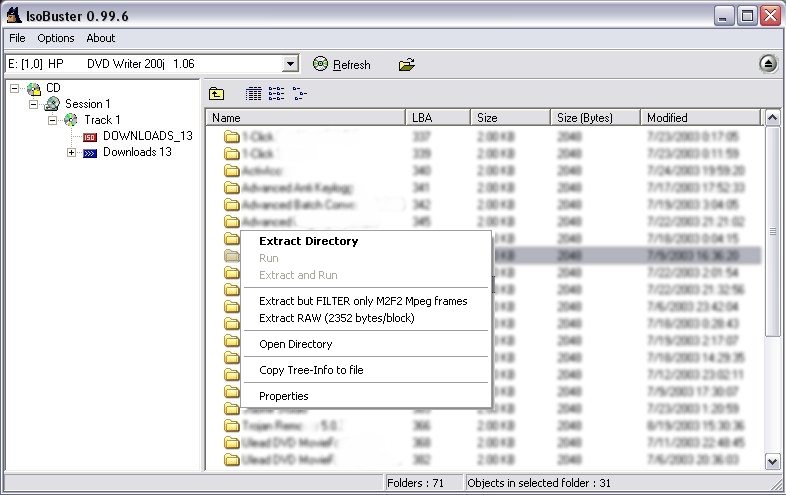Click the Track 1 disc icon
The image size is (786, 495).
coord(71,120)
